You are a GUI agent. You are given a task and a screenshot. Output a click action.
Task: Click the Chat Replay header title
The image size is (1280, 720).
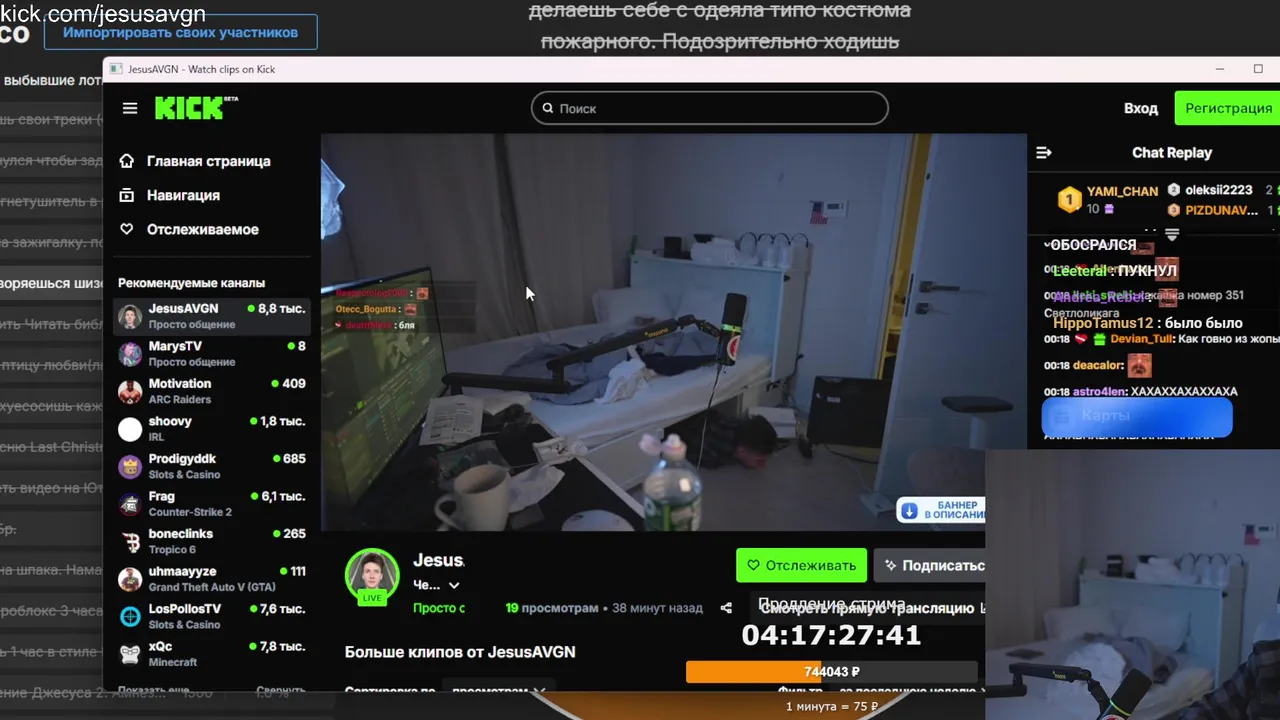coord(1172,153)
